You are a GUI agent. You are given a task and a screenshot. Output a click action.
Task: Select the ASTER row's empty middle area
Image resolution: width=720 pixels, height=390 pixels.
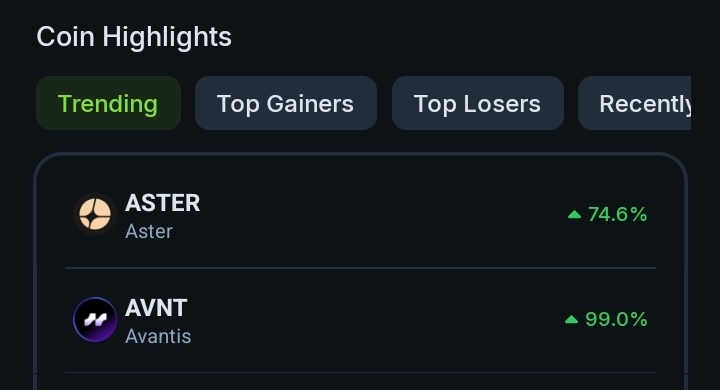click(381, 215)
